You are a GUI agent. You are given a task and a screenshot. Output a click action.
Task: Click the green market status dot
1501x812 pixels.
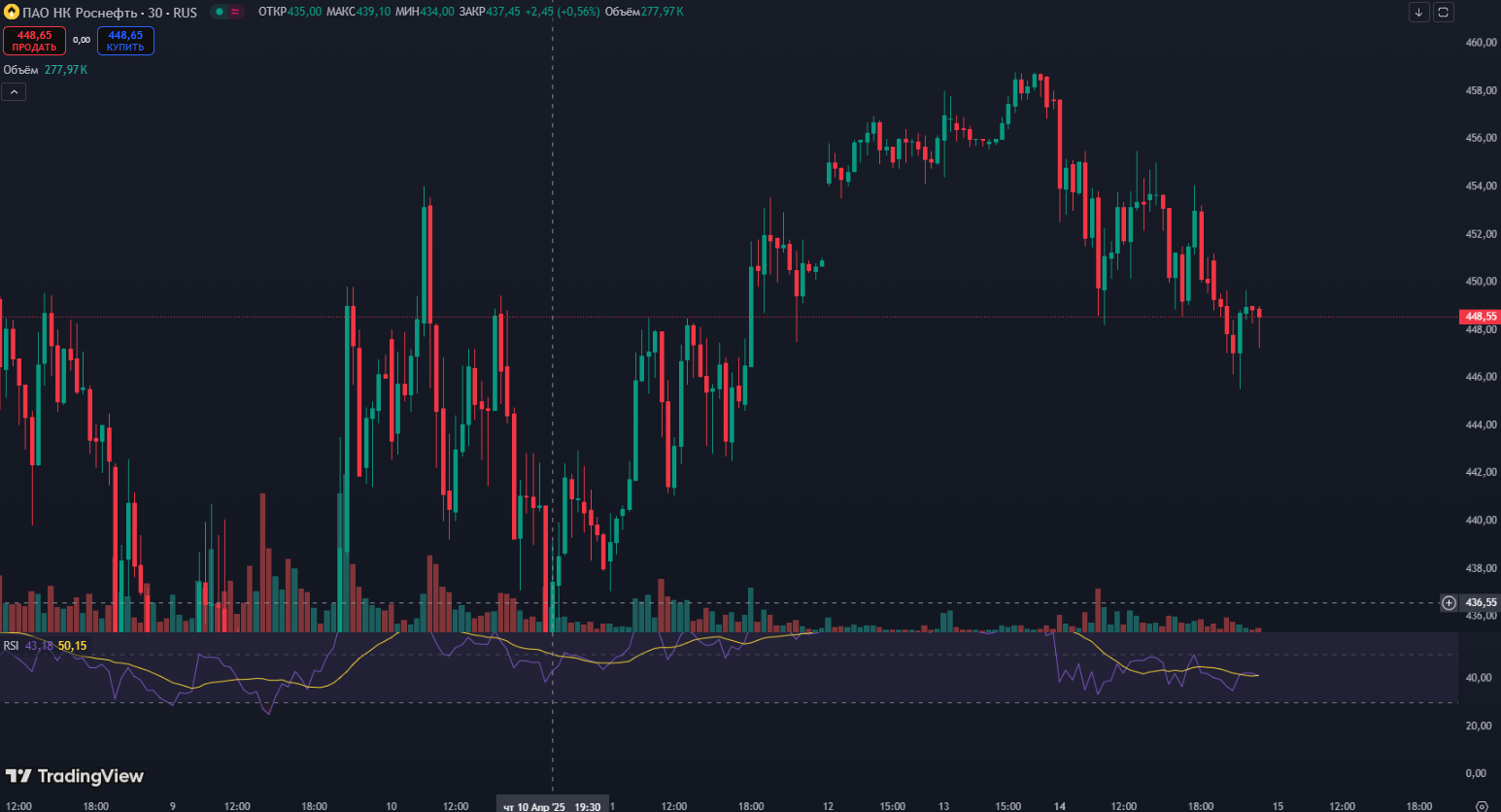click(x=220, y=13)
